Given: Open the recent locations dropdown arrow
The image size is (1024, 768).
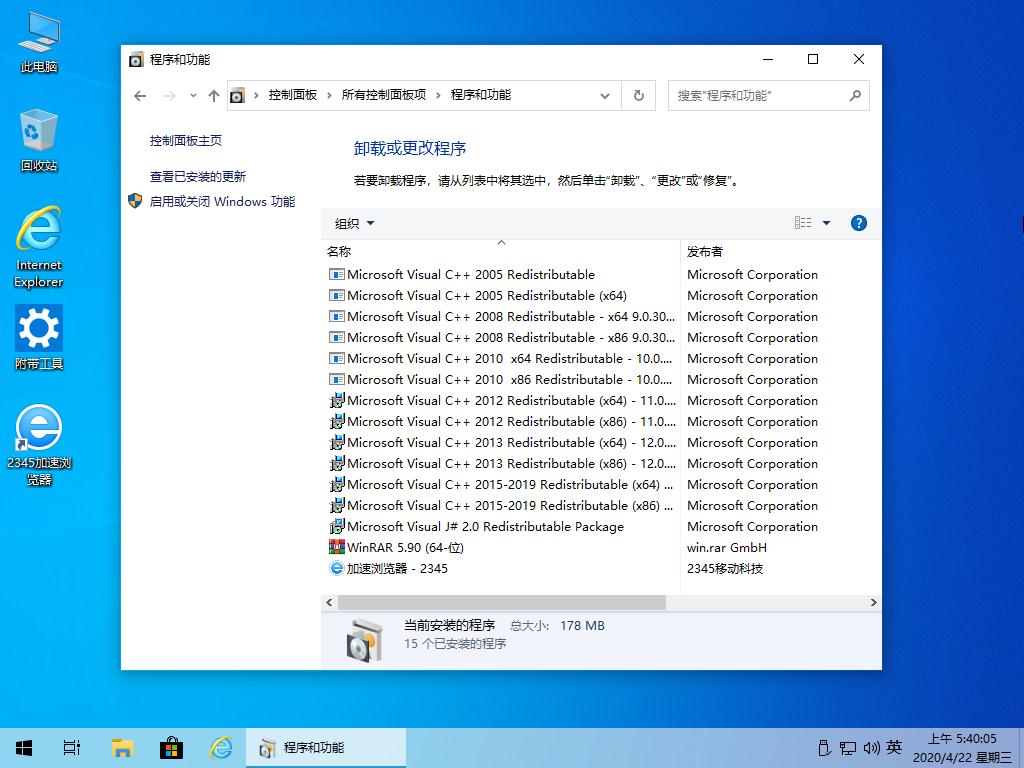Looking at the screenshot, I should pyautogui.click(x=193, y=96).
